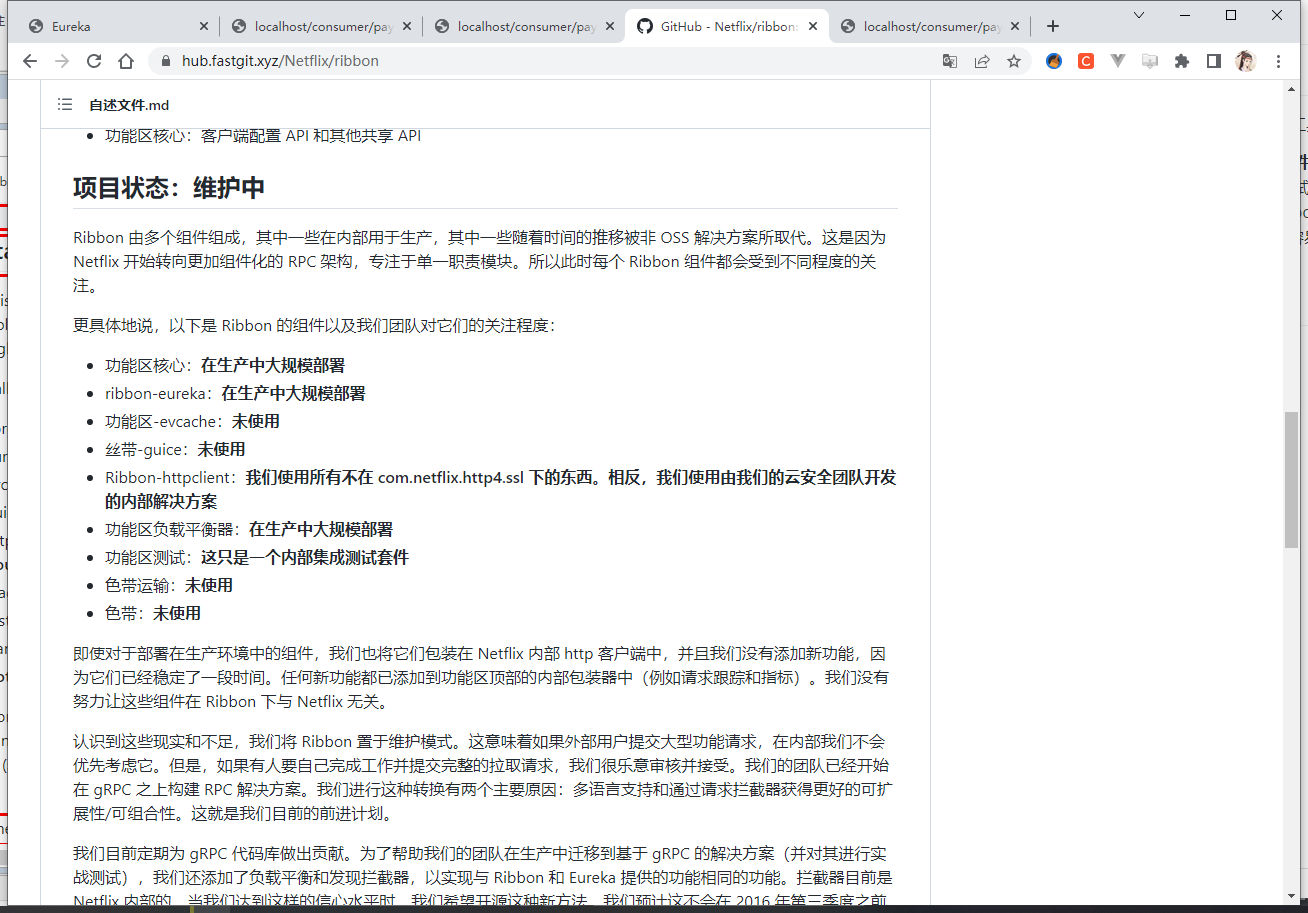Close the GitHub Netflix/ribbon tab
1308x913 pixels.
[812, 27]
